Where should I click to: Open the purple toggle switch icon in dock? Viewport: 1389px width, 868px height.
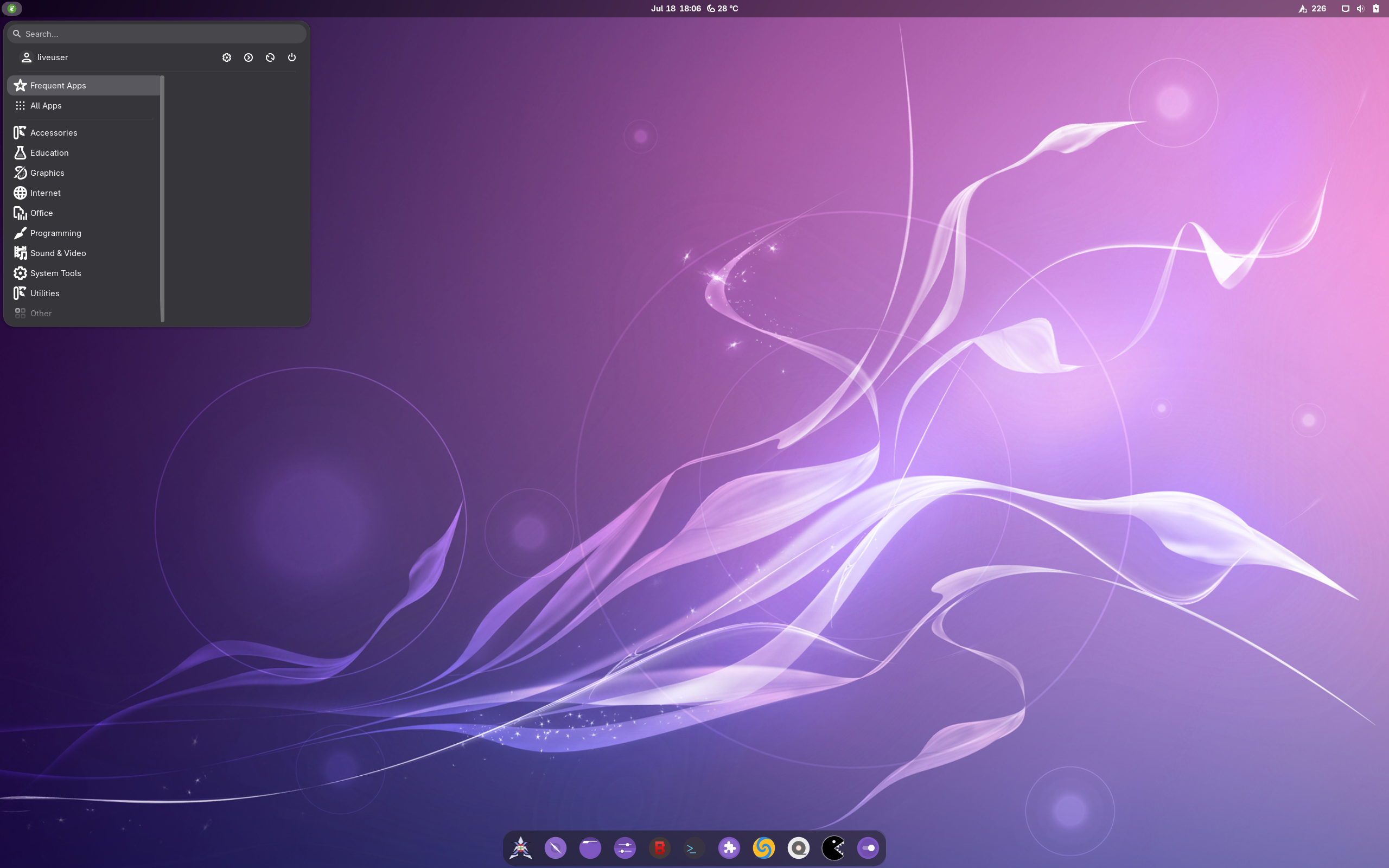pyautogui.click(x=868, y=847)
